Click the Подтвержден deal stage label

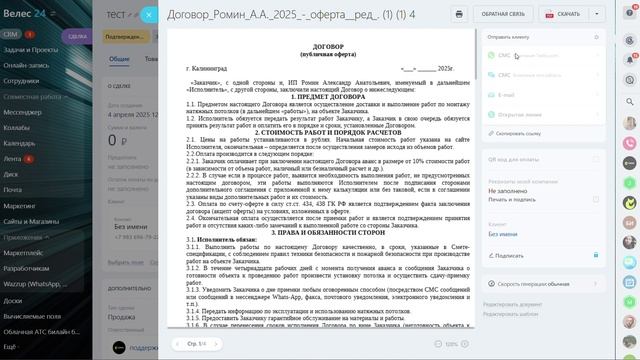tap(126, 37)
